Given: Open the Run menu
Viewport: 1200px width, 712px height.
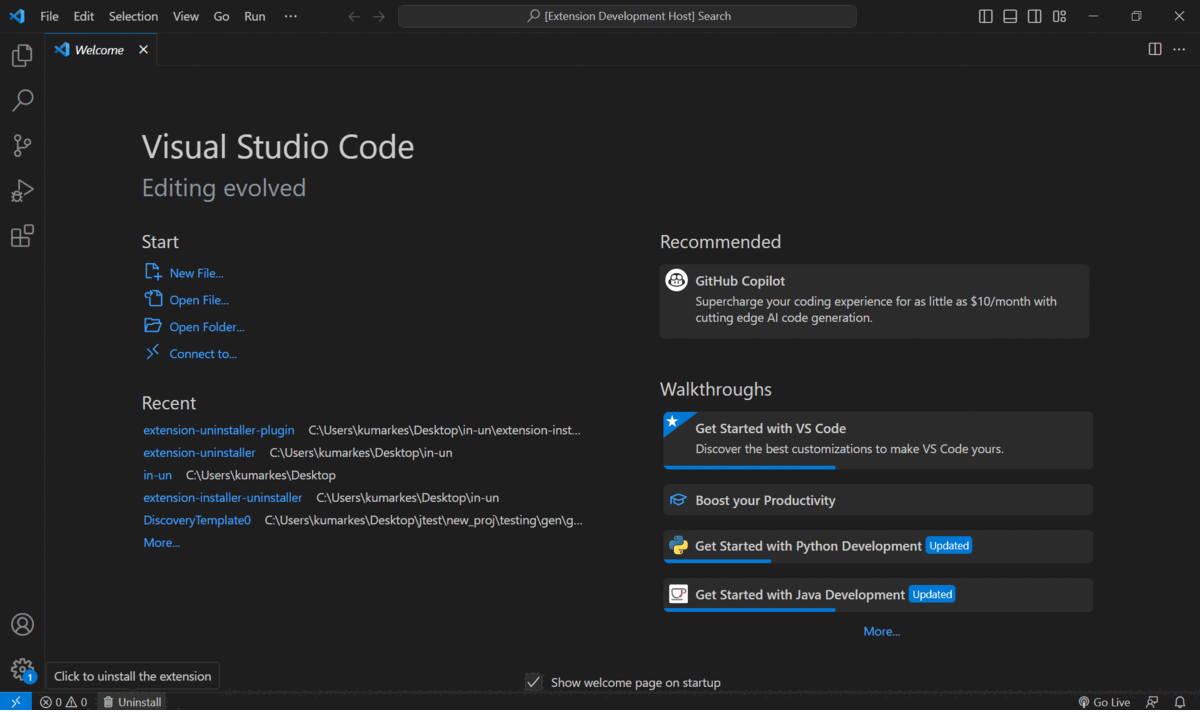Looking at the screenshot, I should click(255, 16).
